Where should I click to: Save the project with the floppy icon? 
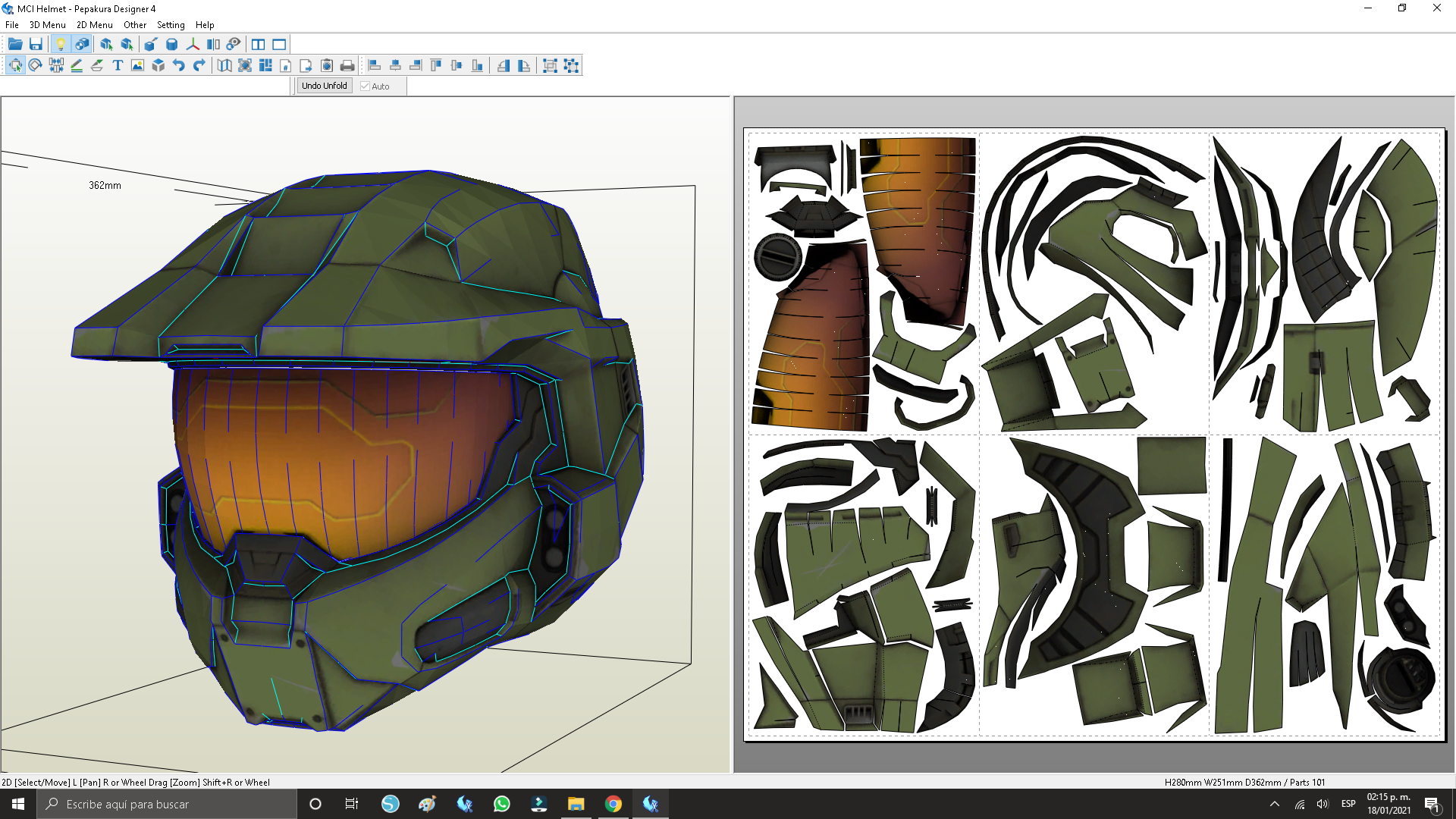tap(36, 44)
